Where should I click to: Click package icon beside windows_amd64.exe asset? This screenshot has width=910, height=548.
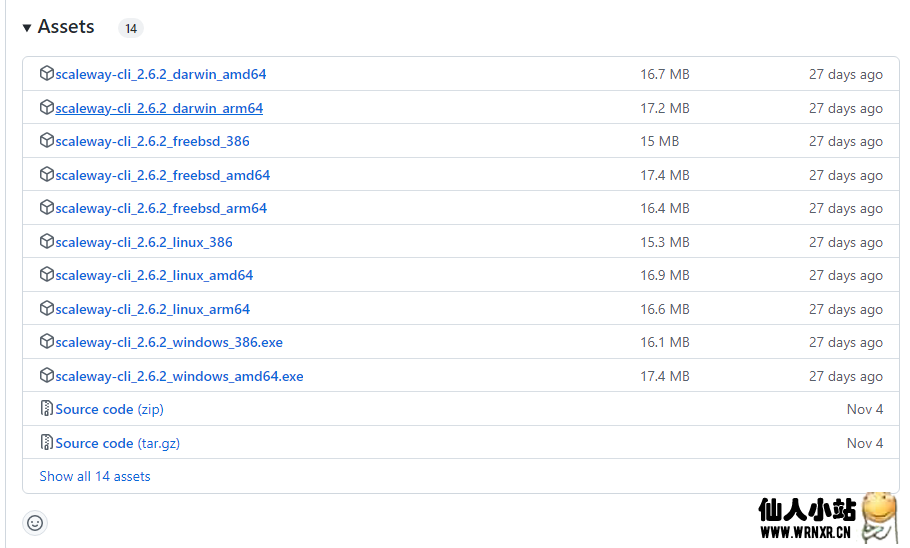click(47, 376)
